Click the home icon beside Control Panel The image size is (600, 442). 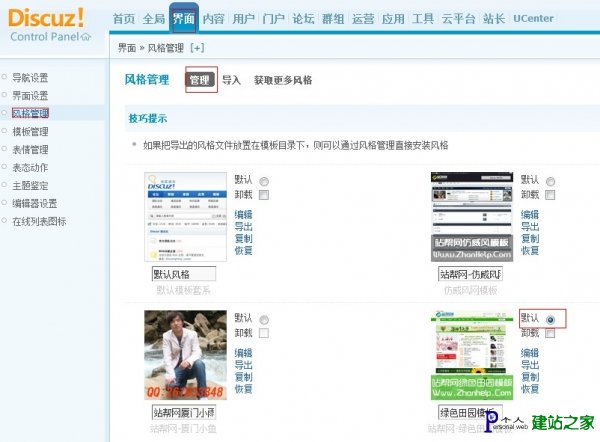[87, 36]
